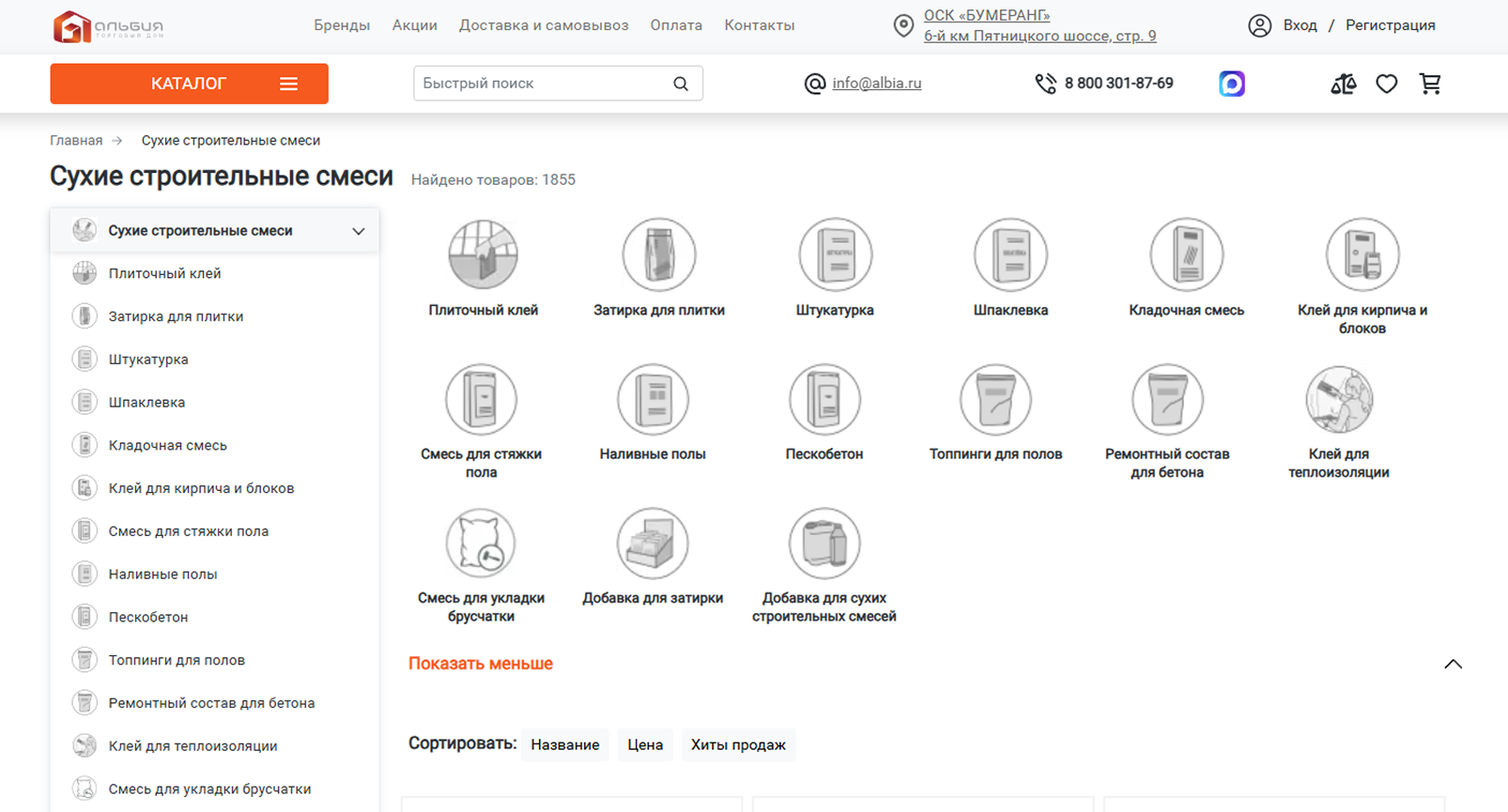Image resolution: width=1508 pixels, height=812 pixels.
Task: Sort products by Название
Action: click(565, 744)
